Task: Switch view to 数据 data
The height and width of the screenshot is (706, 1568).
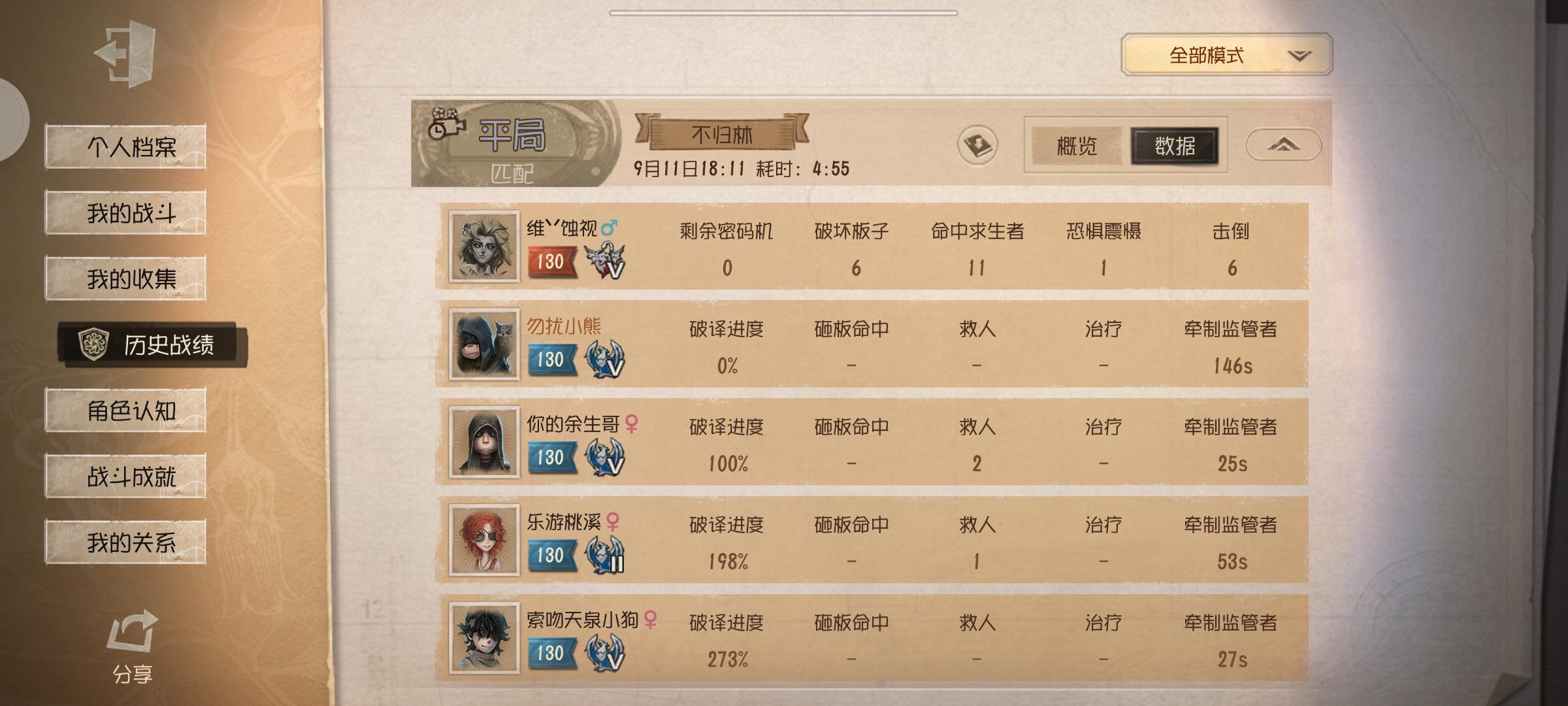Action: 1175,146
